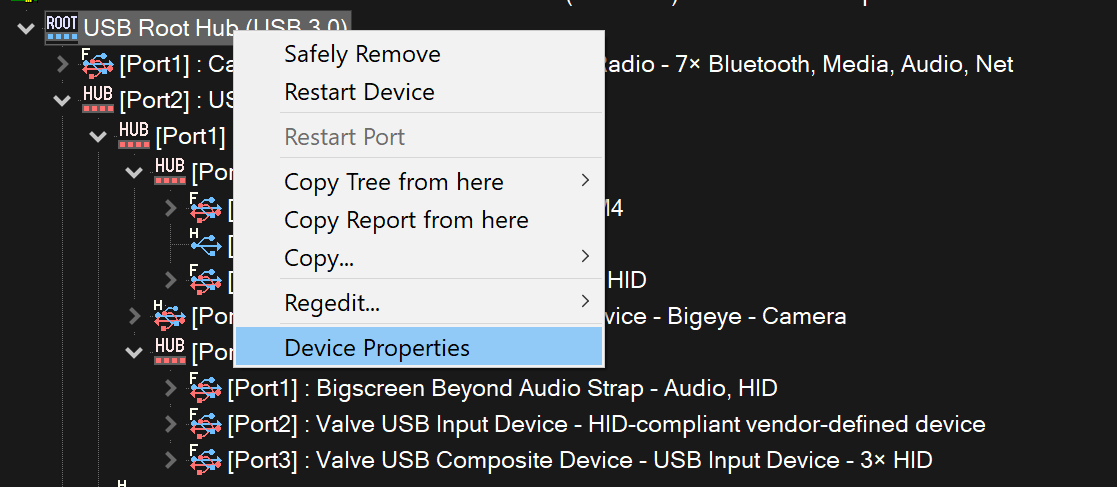Click the USB icon for Valve USB Composite Device
This screenshot has width=1117, height=487.
point(206,460)
